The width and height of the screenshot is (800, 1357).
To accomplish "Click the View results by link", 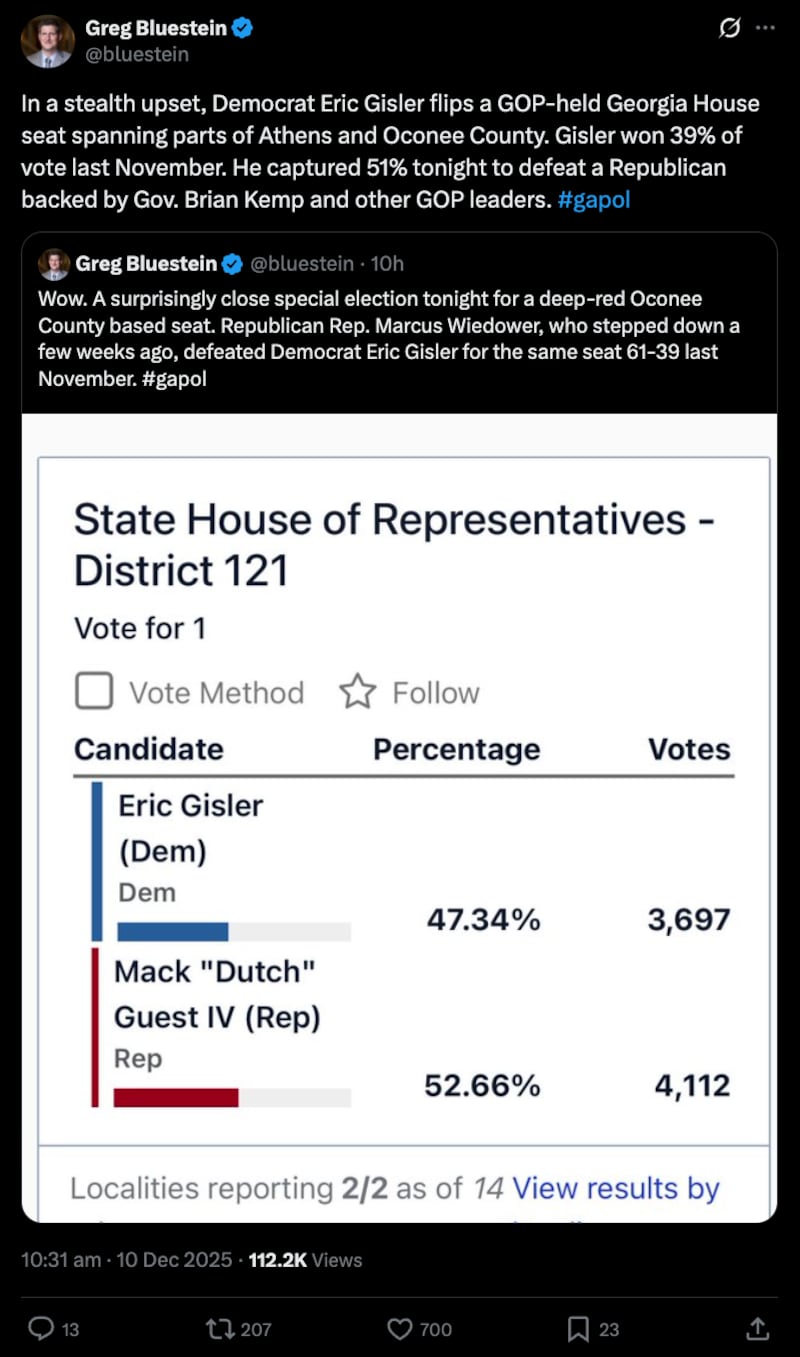I will pos(615,1188).
